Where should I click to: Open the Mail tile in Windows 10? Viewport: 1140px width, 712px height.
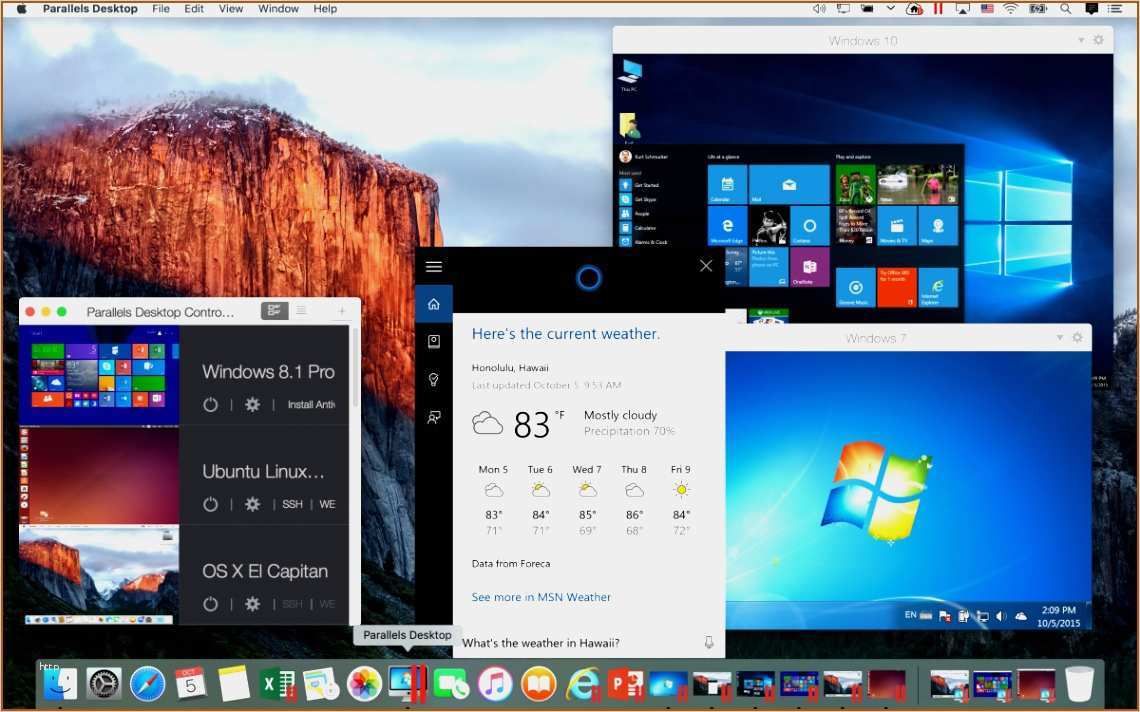click(x=789, y=185)
